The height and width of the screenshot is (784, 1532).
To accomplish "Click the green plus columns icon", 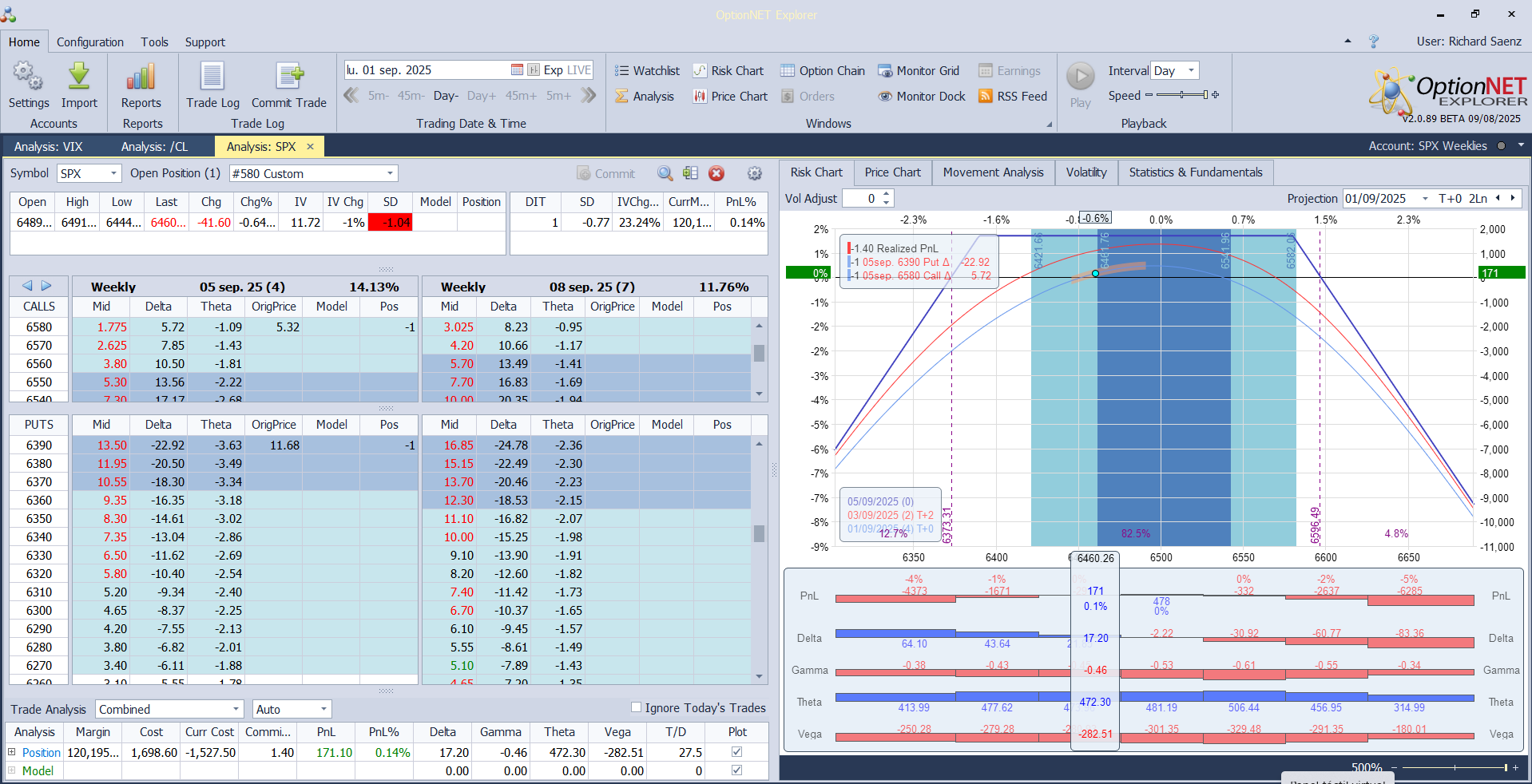I will click(691, 173).
